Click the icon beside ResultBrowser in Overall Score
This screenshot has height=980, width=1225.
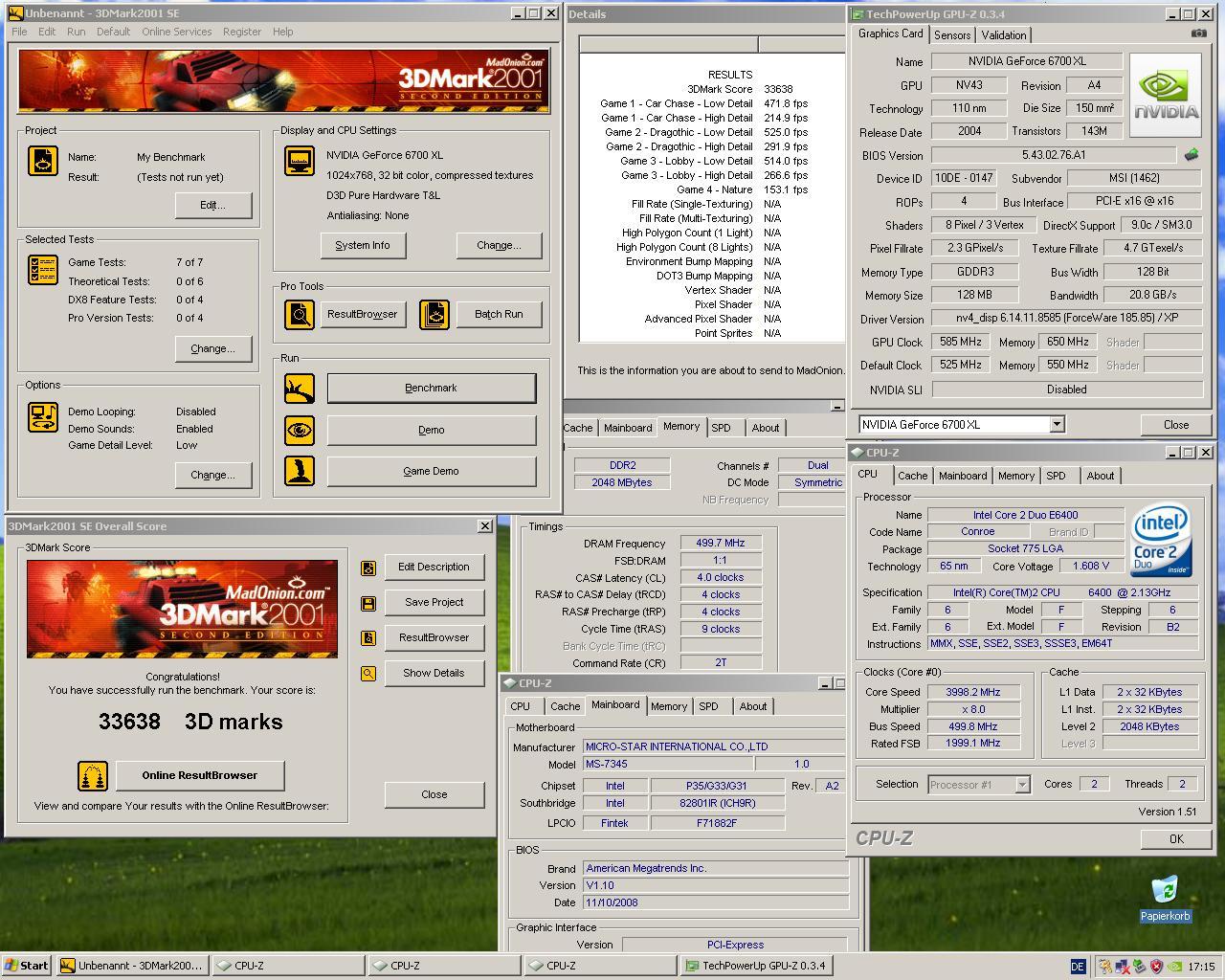click(x=368, y=638)
